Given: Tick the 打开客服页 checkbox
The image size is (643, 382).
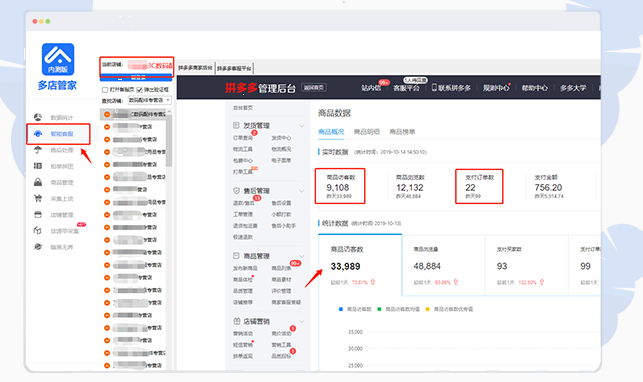Looking at the screenshot, I should point(105,90).
